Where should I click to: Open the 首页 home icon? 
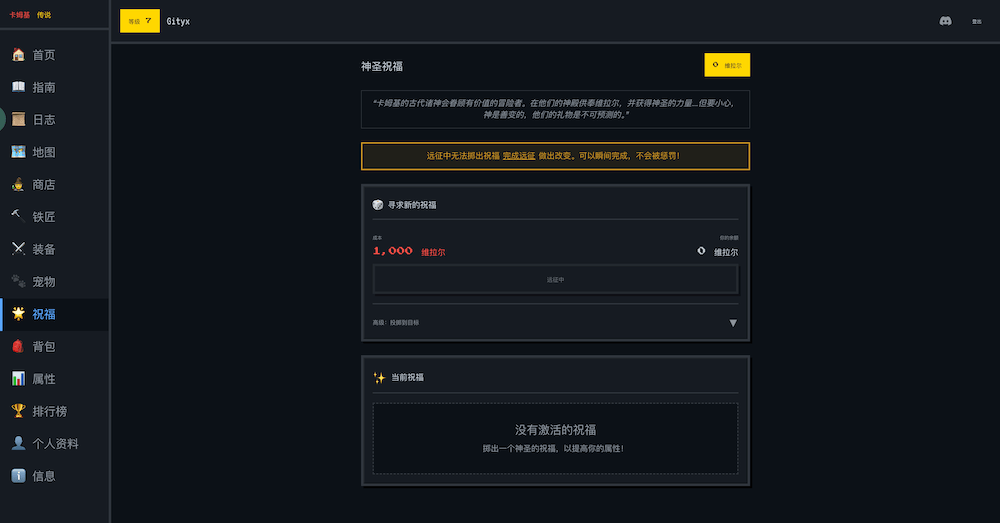tap(18, 55)
